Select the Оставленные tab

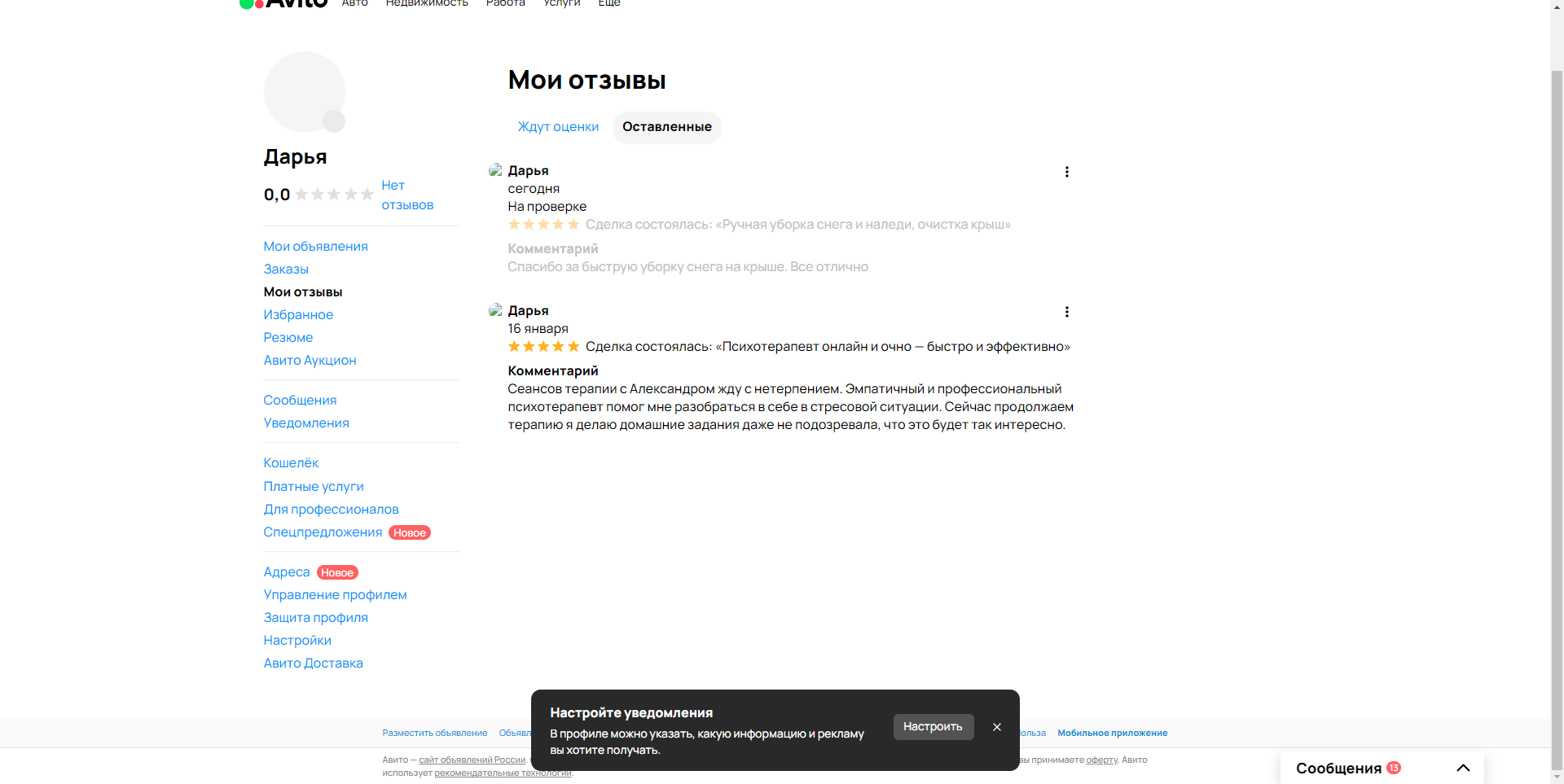pos(666,127)
